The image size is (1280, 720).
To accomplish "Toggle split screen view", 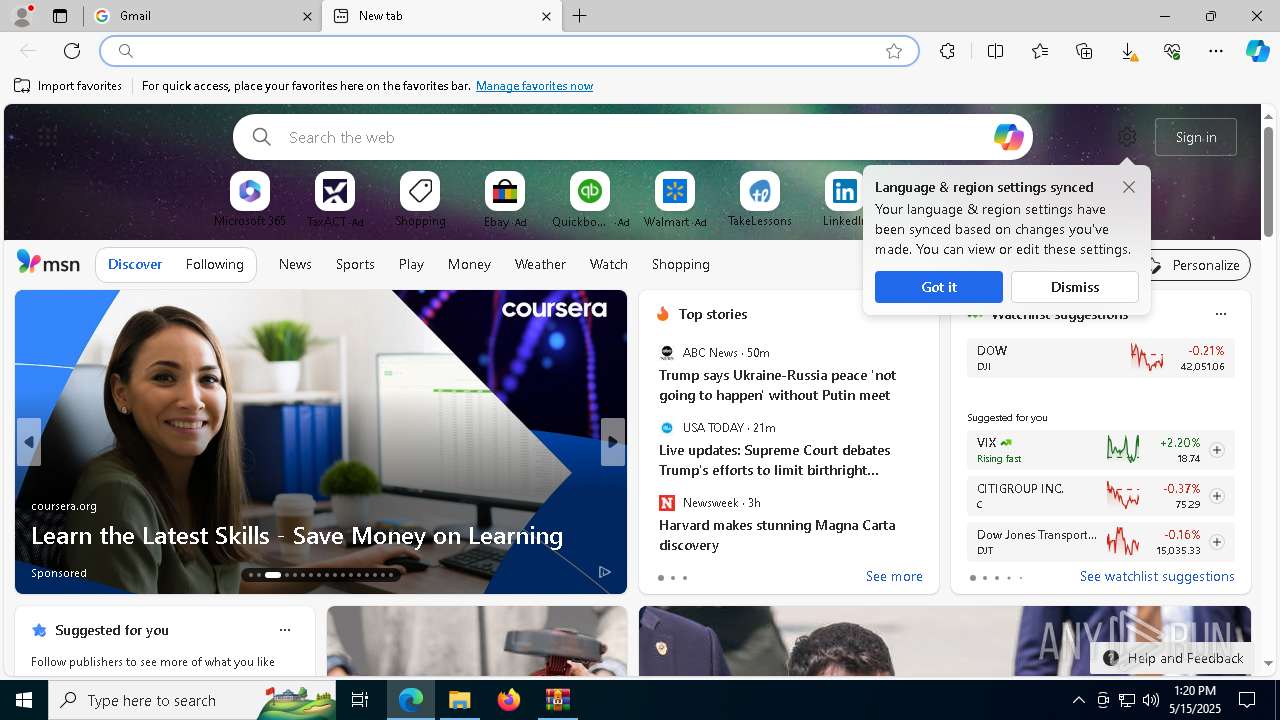I will (995, 51).
